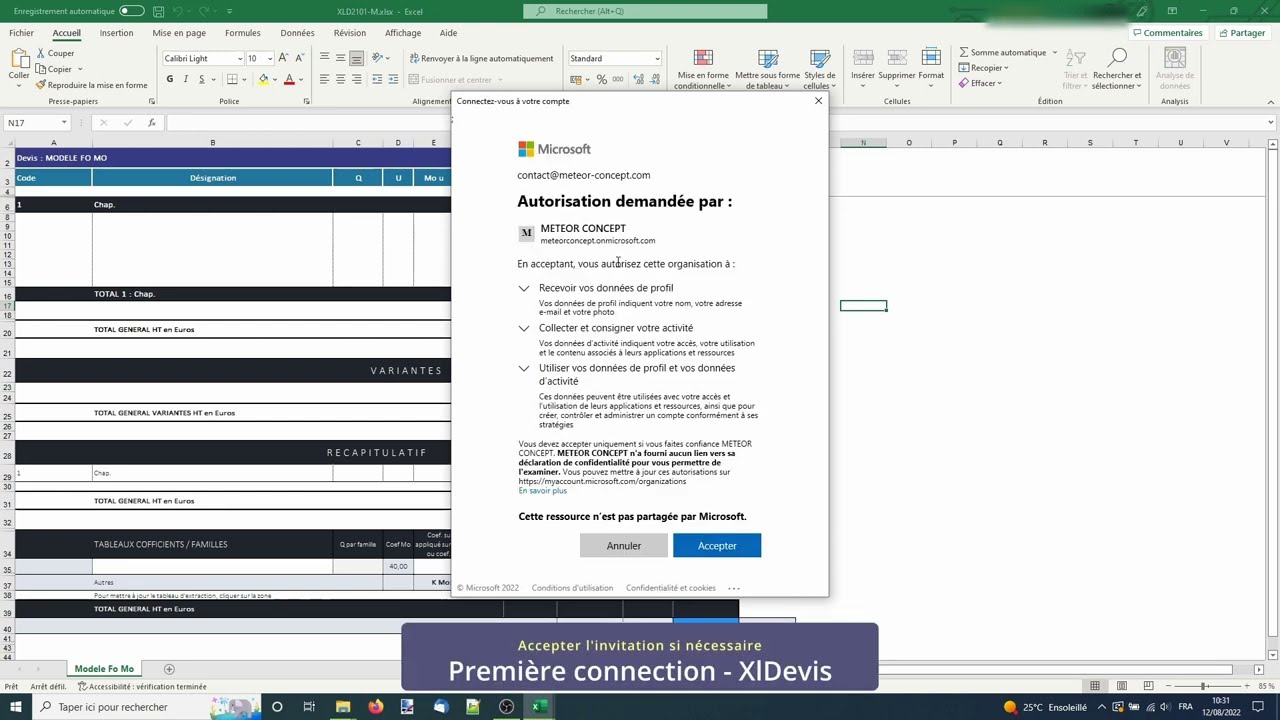Click the zoom slider in status bar
Screen dimensions: 1280x720
pyautogui.click(x=1204, y=686)
